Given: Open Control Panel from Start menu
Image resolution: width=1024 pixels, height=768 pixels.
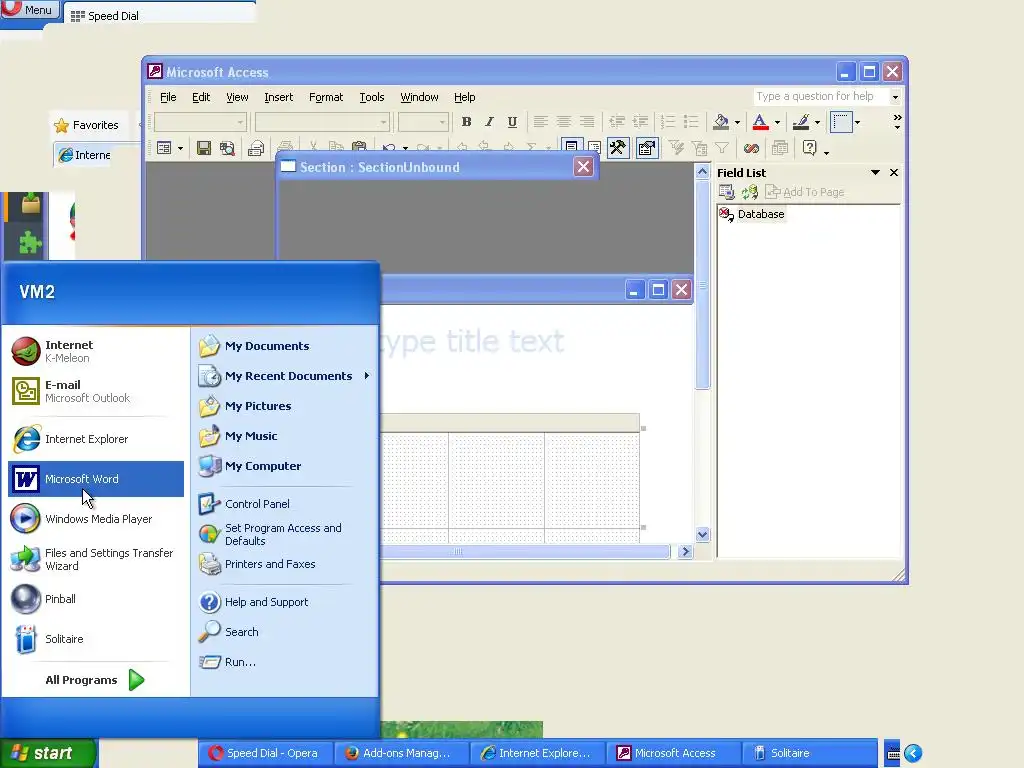Looking at the screenshot, I should coord(285,504).
